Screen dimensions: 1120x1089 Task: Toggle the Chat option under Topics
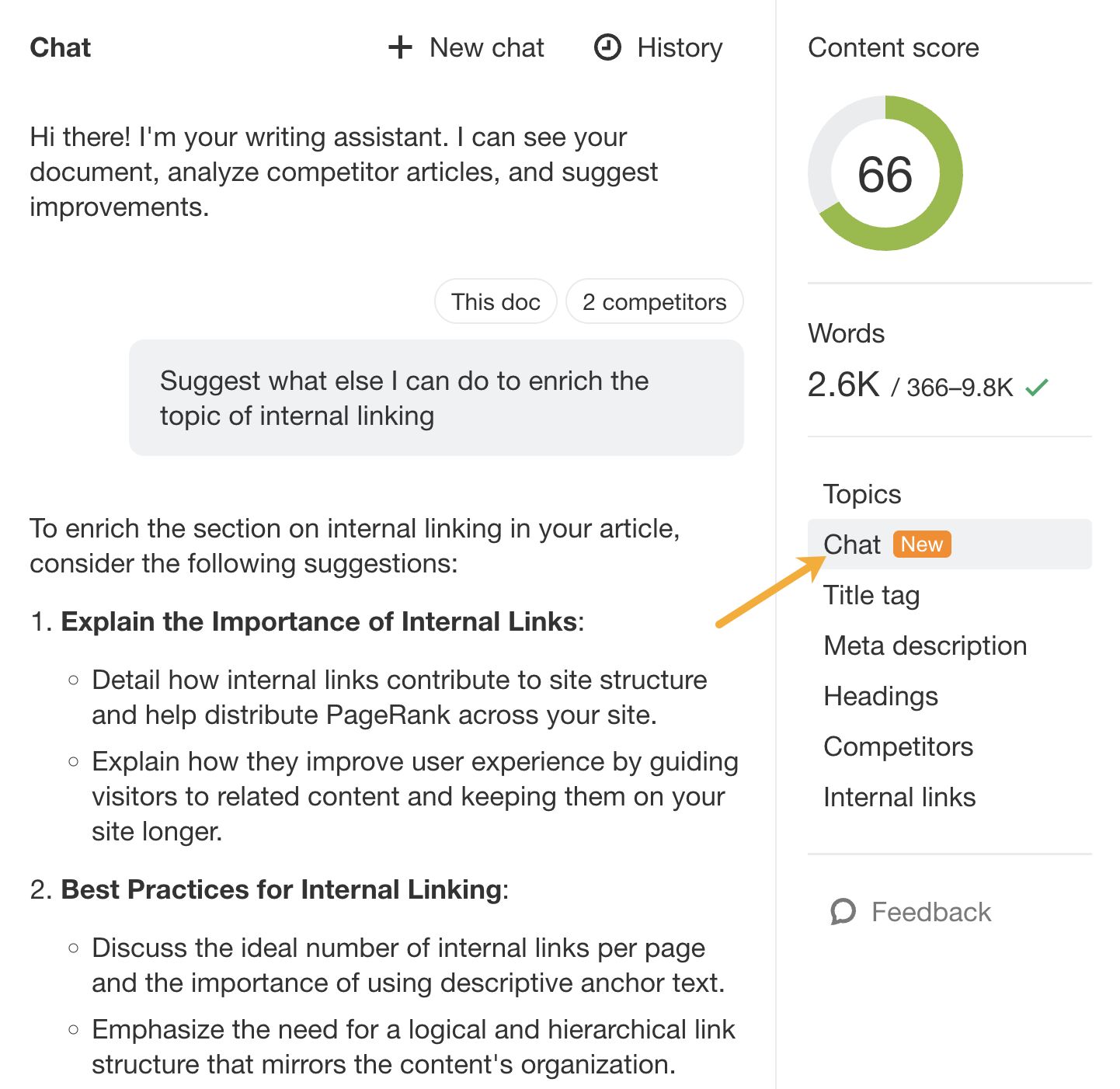click(x=852, y=544)
